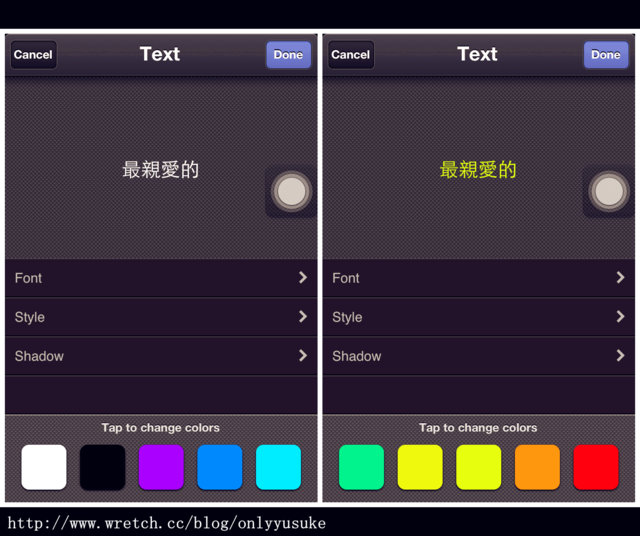This screenshot has width=640, height=536.
Task: Tap Cancel on the right screen
Action: [x=350, y=55]
